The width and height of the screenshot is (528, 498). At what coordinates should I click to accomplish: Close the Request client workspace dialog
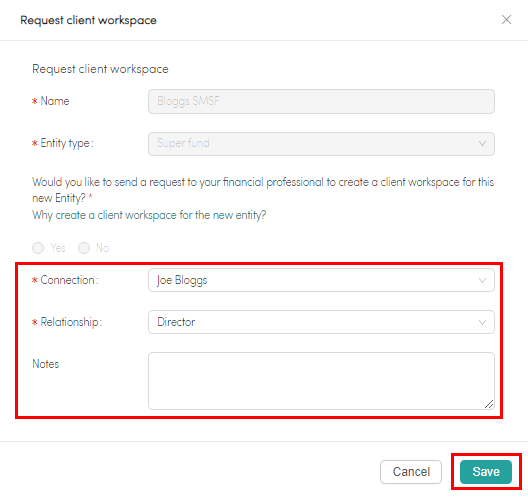(506, 20)
